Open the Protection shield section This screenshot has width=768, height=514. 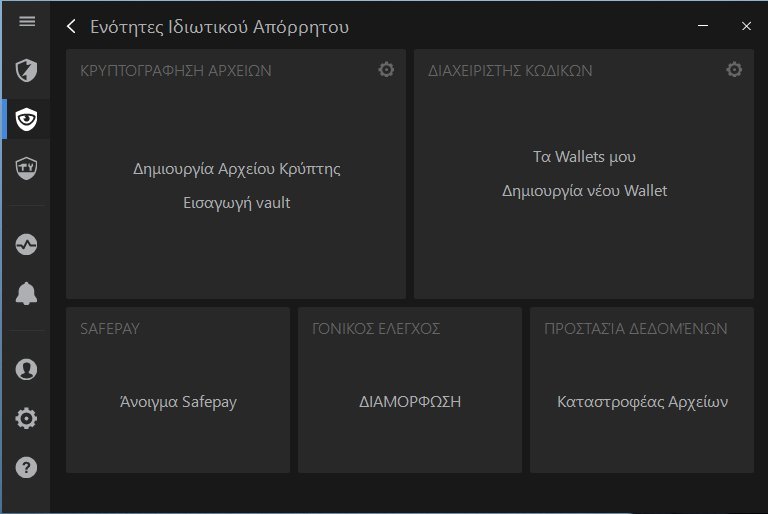pyautogui.click(x=26, y=71)
